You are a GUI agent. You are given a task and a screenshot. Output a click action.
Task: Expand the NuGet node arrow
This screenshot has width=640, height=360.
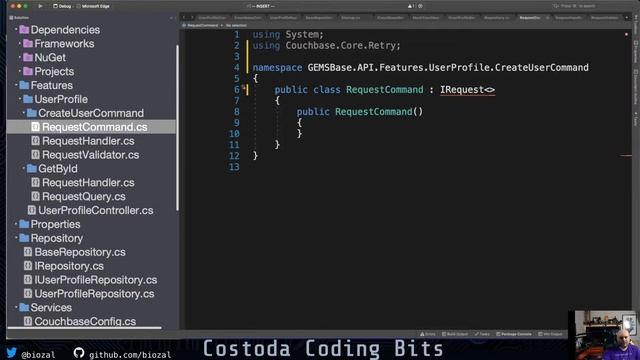pos(20,57)
